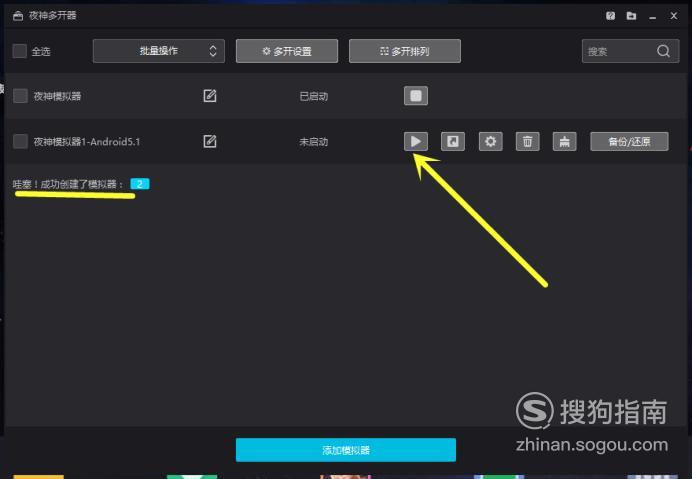Open the folder icon in the title bar
This screenshot has height=479, width=692.
pyautogui.click(x=632, y=16)
